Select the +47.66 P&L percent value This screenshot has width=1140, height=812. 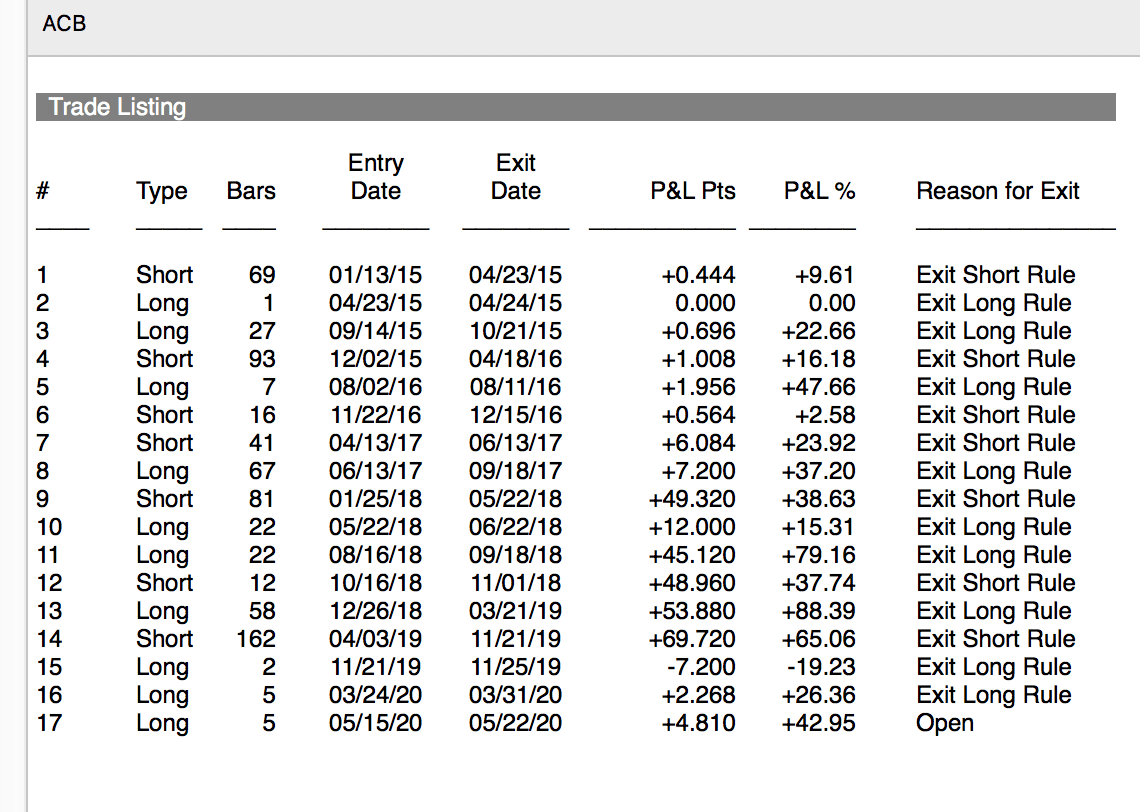tap(821, 387)
